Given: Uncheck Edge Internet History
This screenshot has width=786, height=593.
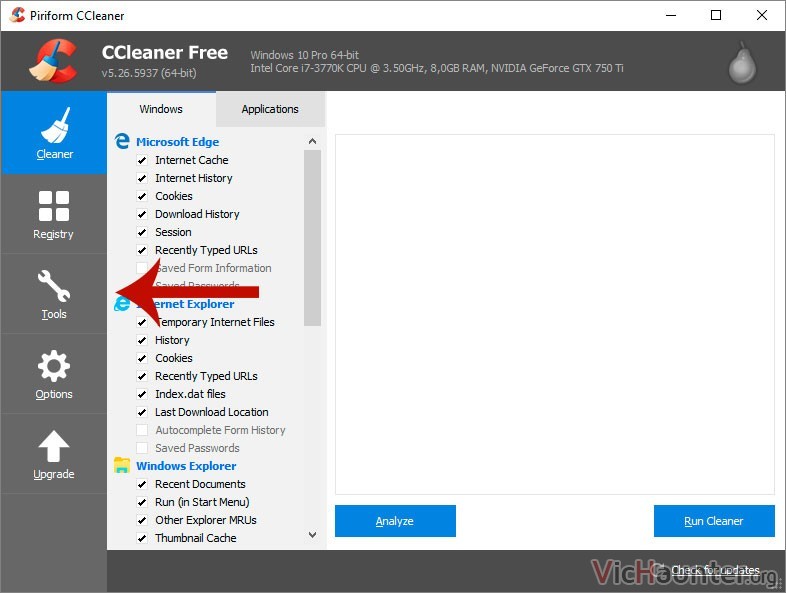Looking at the screenshot, I should click(142, 178).
